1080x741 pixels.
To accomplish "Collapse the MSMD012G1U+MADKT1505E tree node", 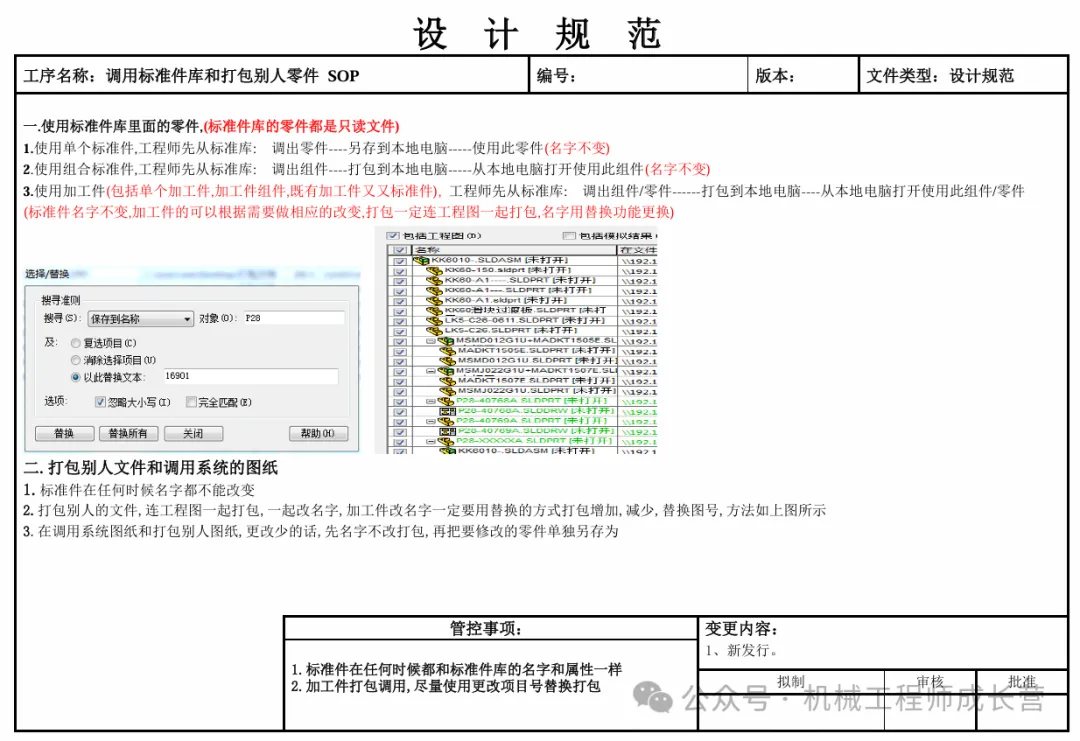I will click(x=431, y=341).
